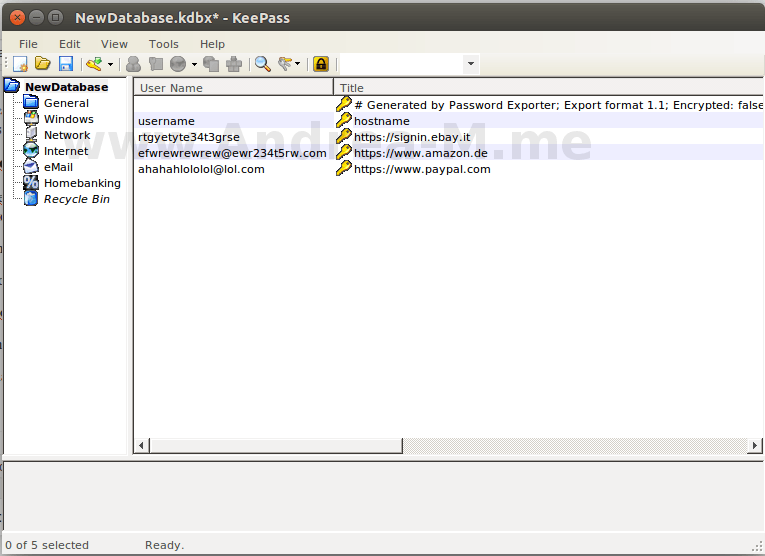Click the Copy Password toolbar icon
The height and width of the screenshot is (556, 765).
coord(156,64)
